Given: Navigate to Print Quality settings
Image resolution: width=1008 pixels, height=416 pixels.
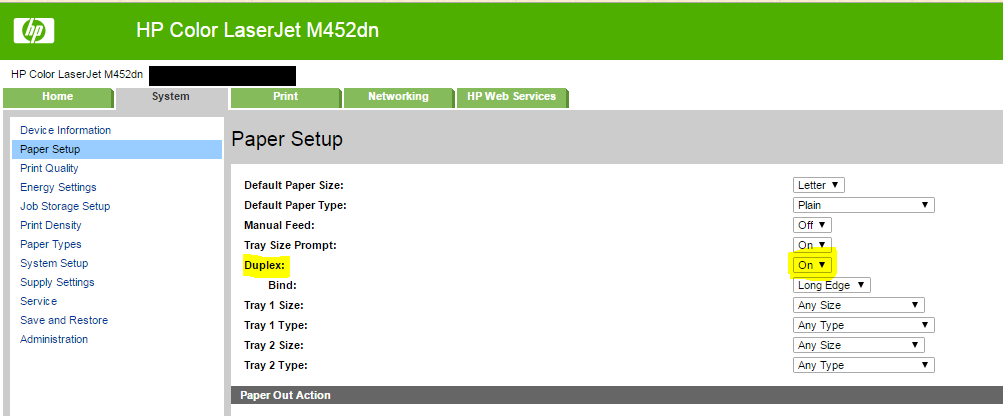Looking at the screenshot, I should coord(49,168).
